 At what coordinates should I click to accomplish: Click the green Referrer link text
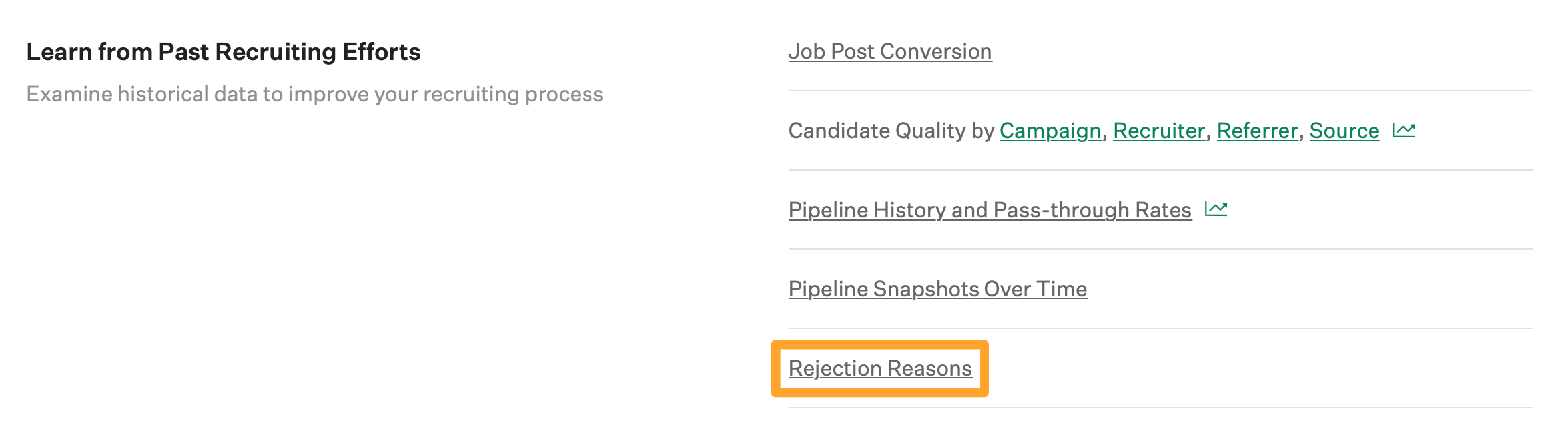pyautogui.click(x=1256, y=131)
